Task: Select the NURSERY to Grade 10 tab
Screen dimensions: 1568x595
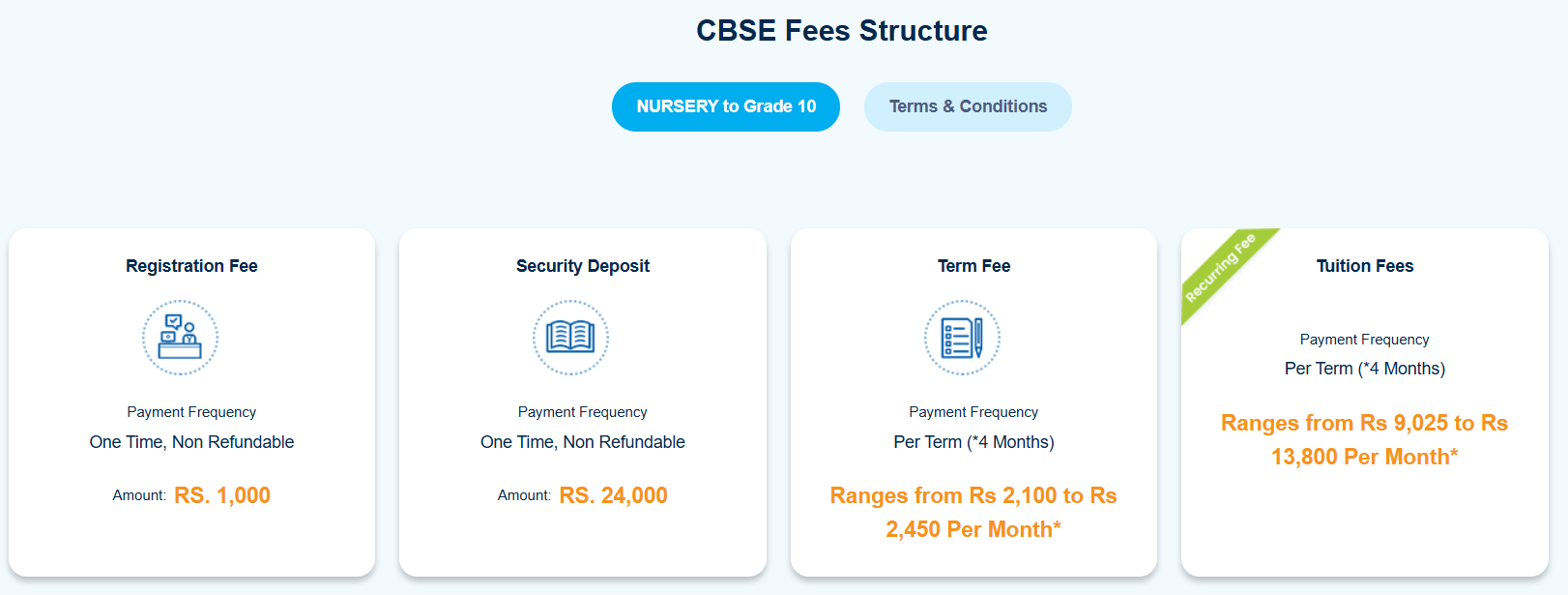Action: point(726,106)
